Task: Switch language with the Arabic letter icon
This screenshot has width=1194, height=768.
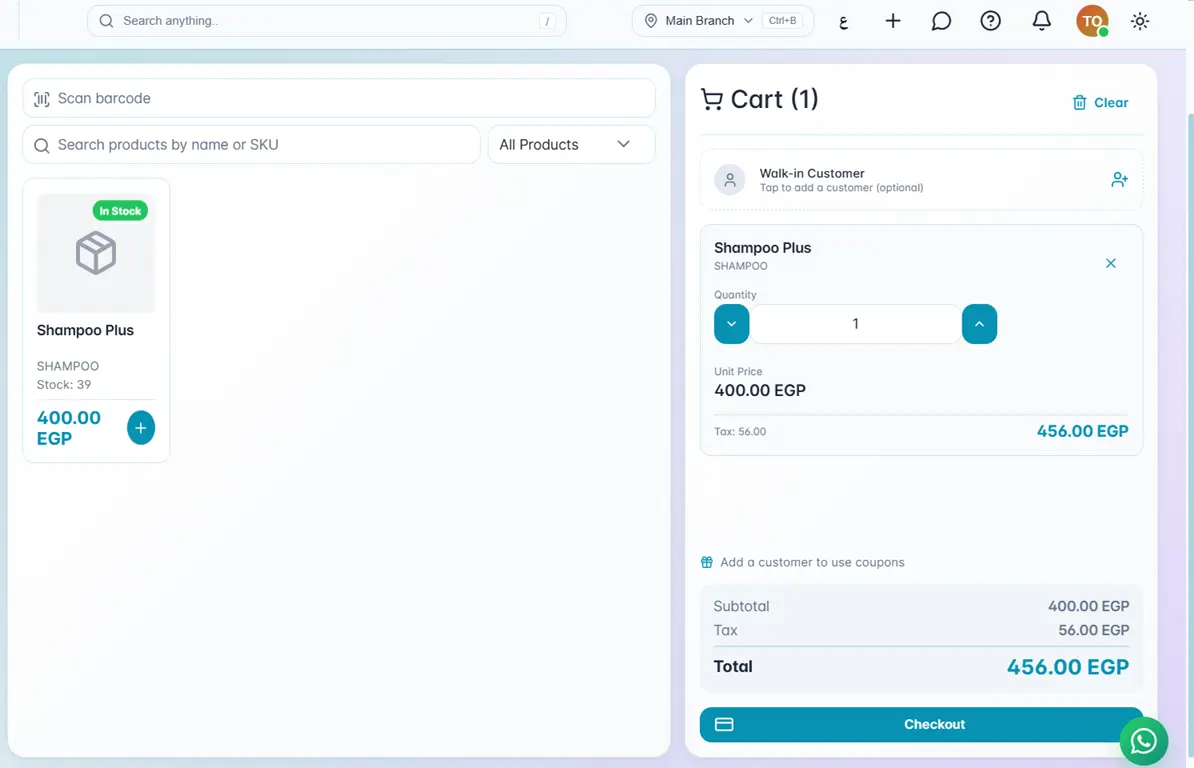Action: [843, 21]
